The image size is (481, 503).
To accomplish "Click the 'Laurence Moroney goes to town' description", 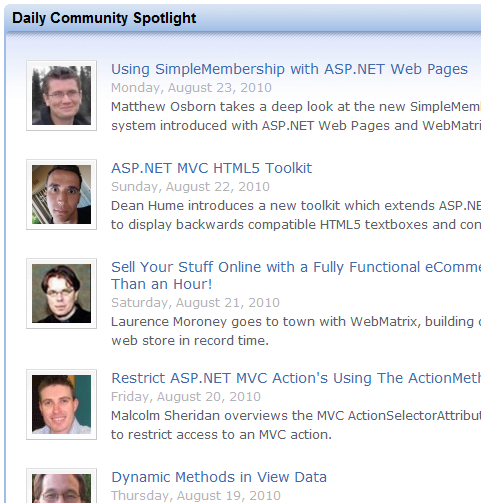I will coord(296,331).
